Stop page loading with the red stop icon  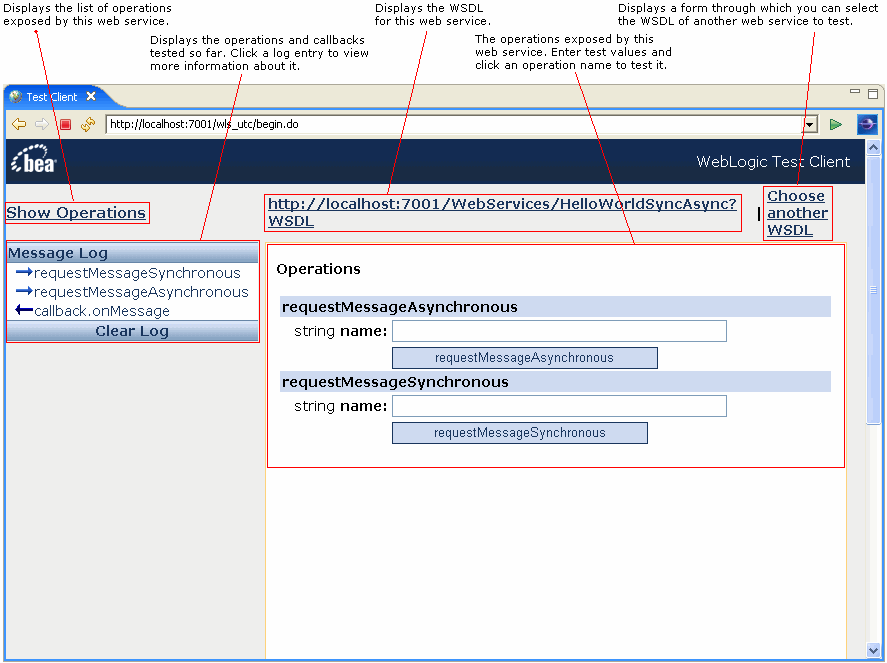66,124
